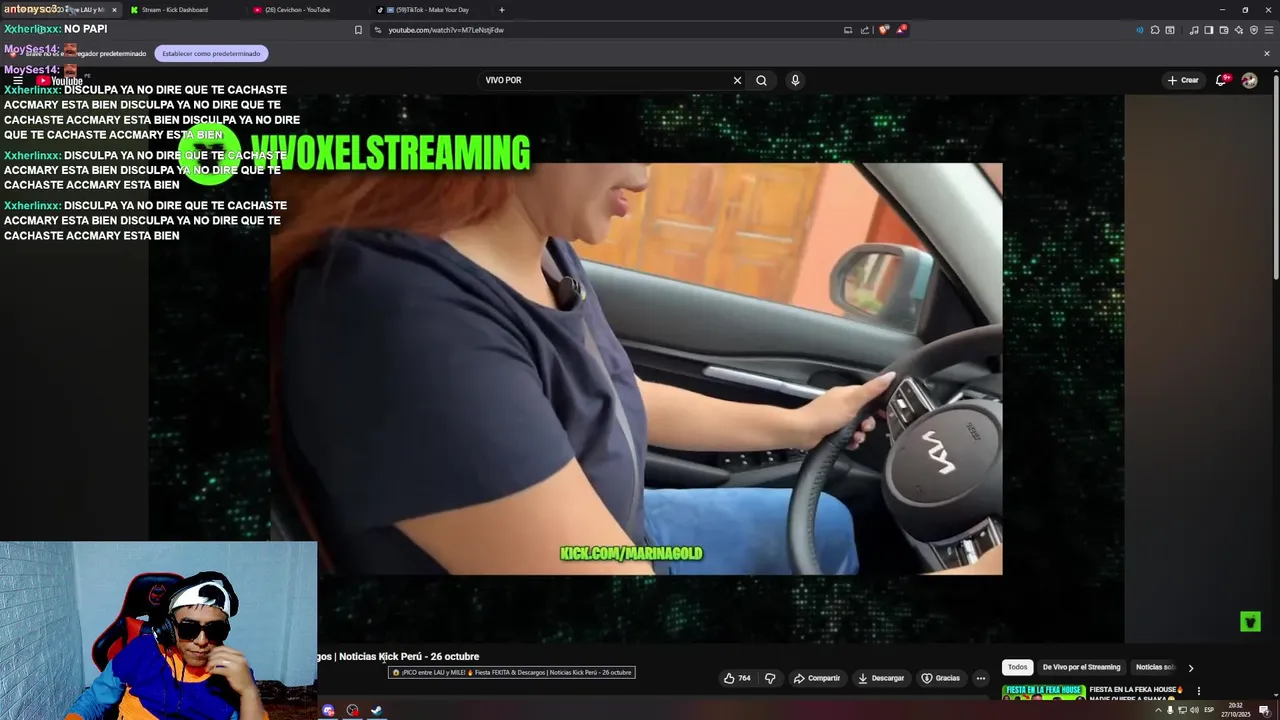Open the Compartir share dialog
Image resolution: width=1280 pixels, height=720 pixels.
pyautogui.click(x=817, y=678)
